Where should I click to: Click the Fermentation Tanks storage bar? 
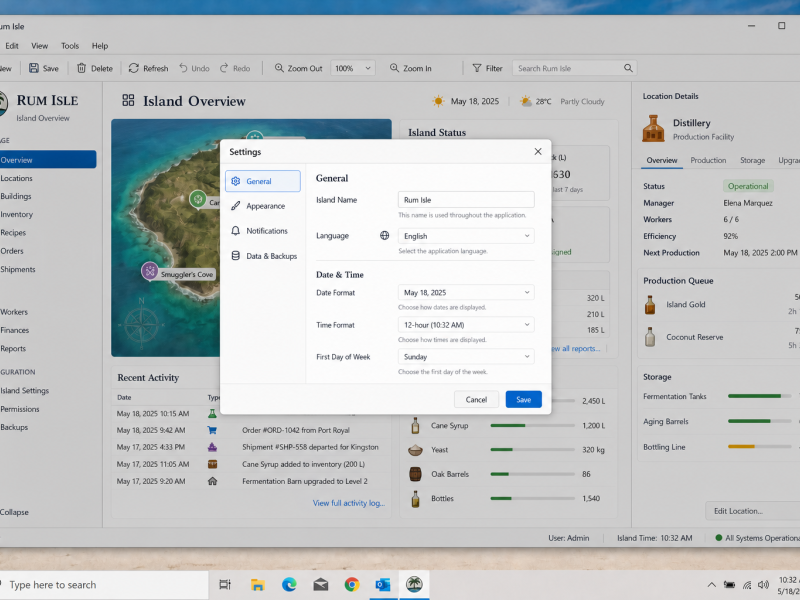click(759, 396)
